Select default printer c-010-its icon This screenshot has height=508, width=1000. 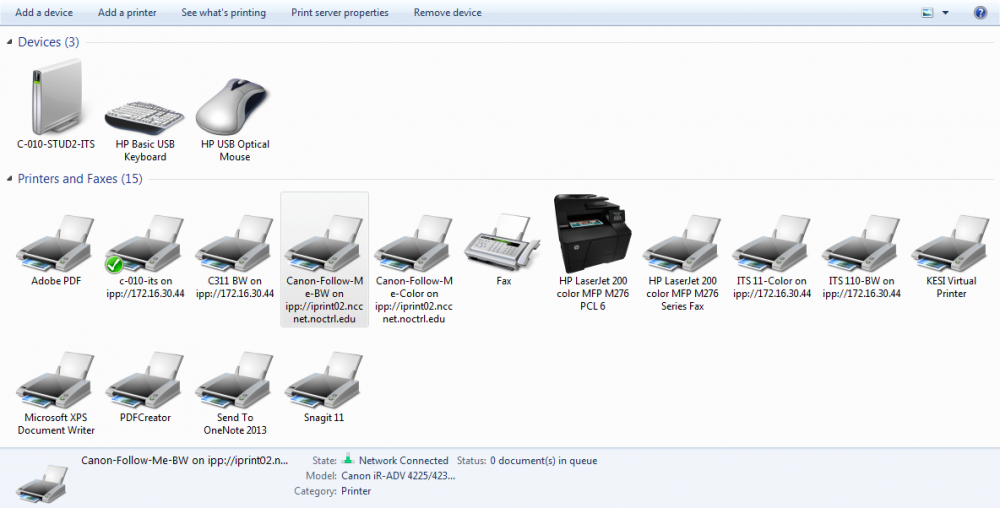(145, 243)
